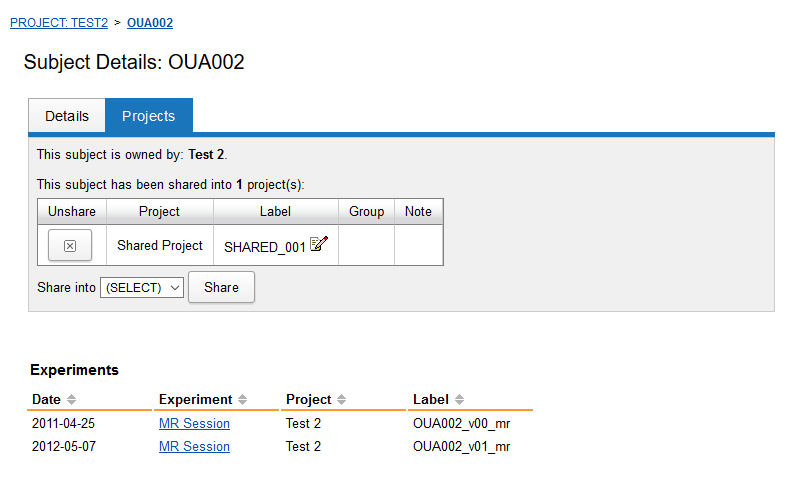Screen dimensions: 787x478
Task: Click the OUA002_v00_mr label cell
Action: coord(461,423)
